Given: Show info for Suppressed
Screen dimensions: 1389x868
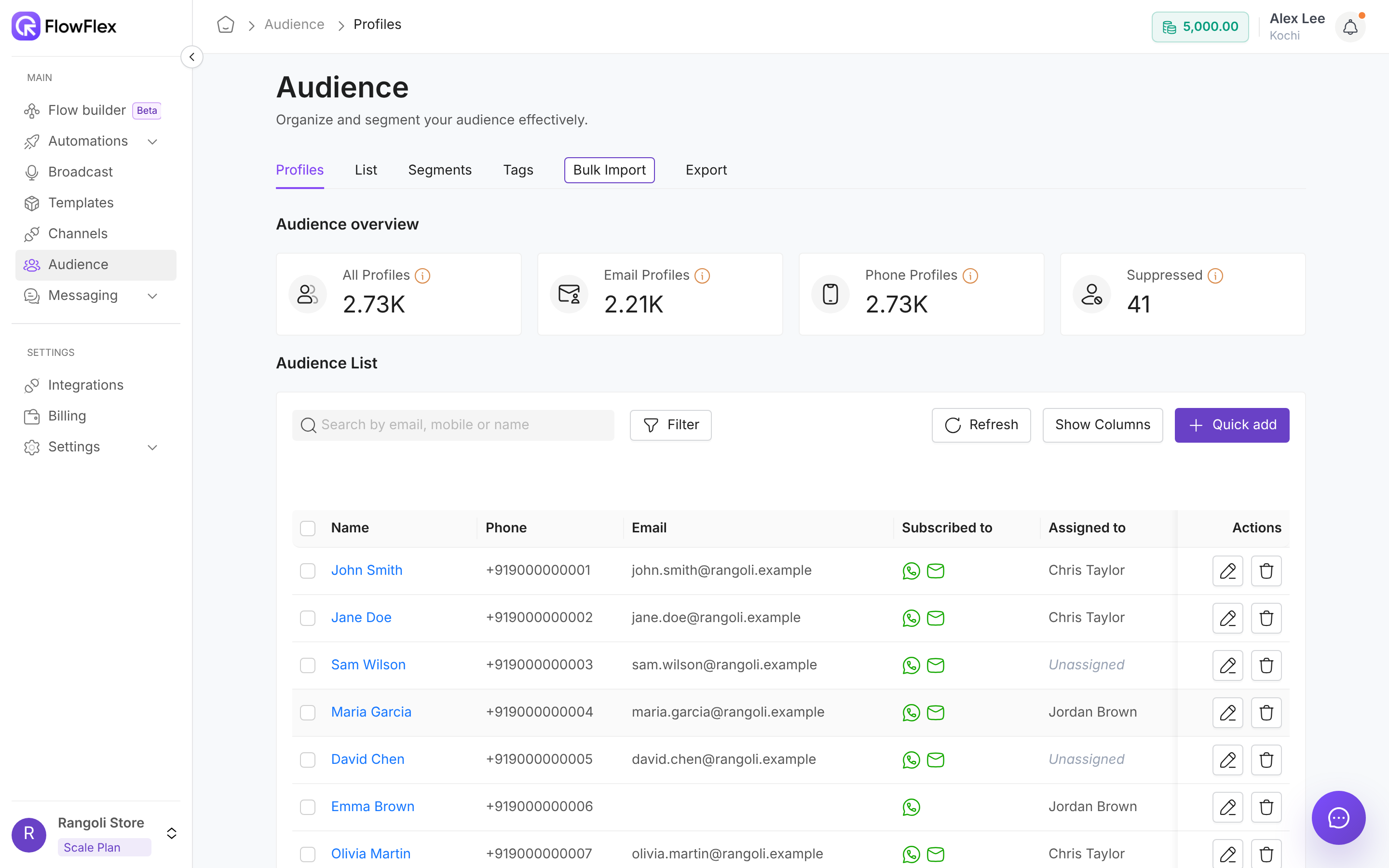Looking at the screenshot, I should 1215,276.
